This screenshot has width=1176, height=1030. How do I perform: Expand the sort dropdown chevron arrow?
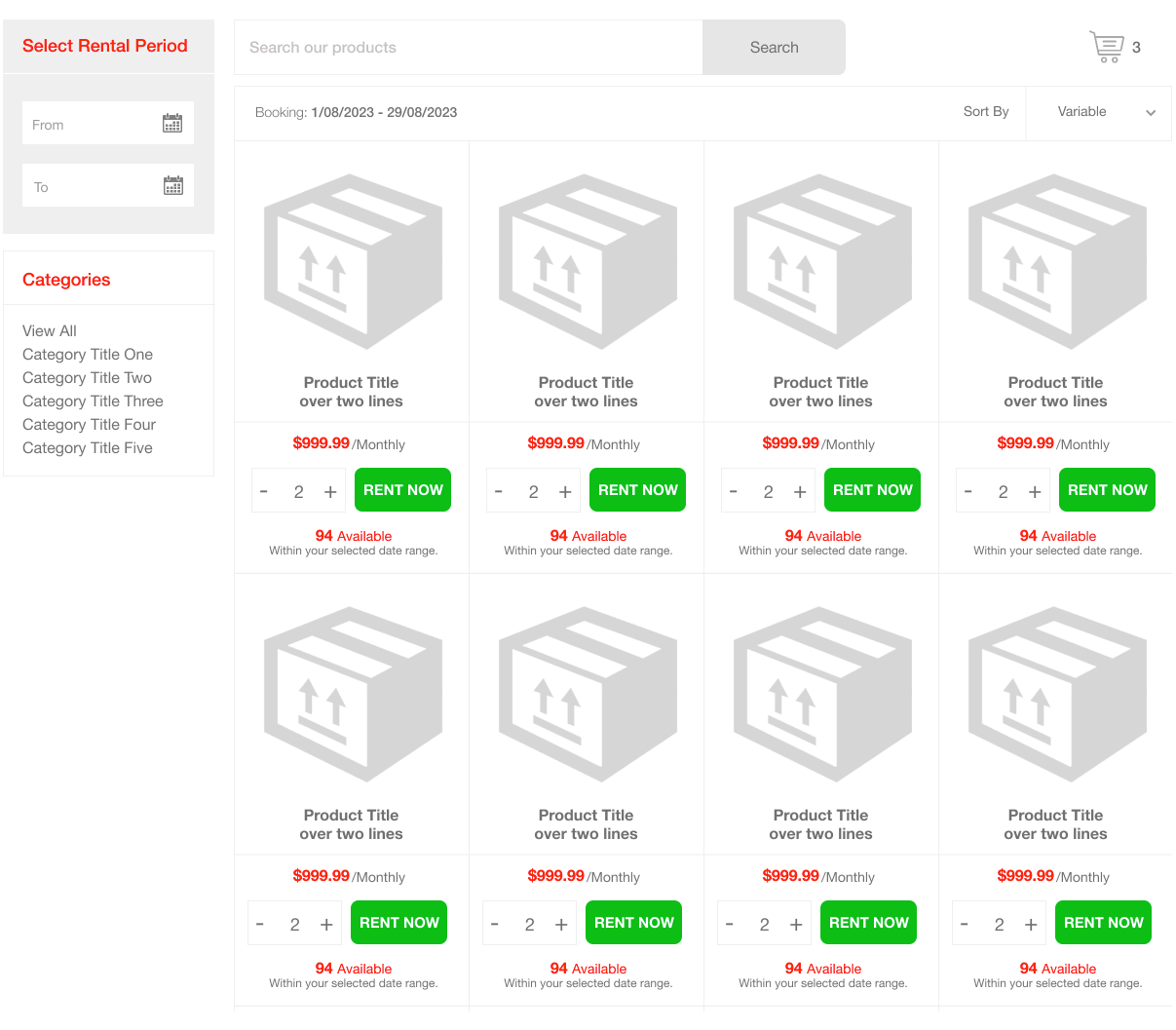click(x=1151, y=113)
